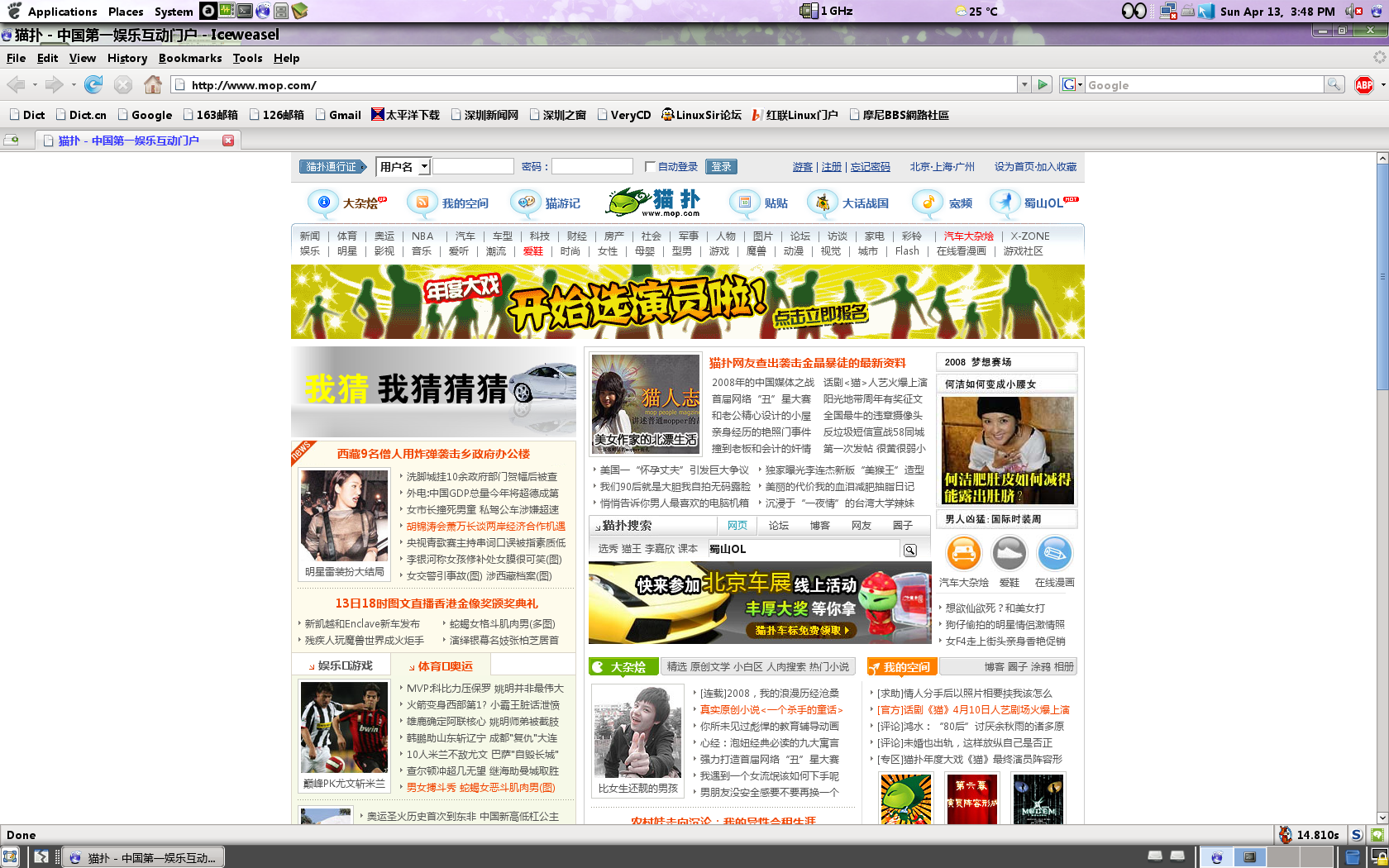Expand the URL bar history dropdown
1389x868 pixels.
1024,84
